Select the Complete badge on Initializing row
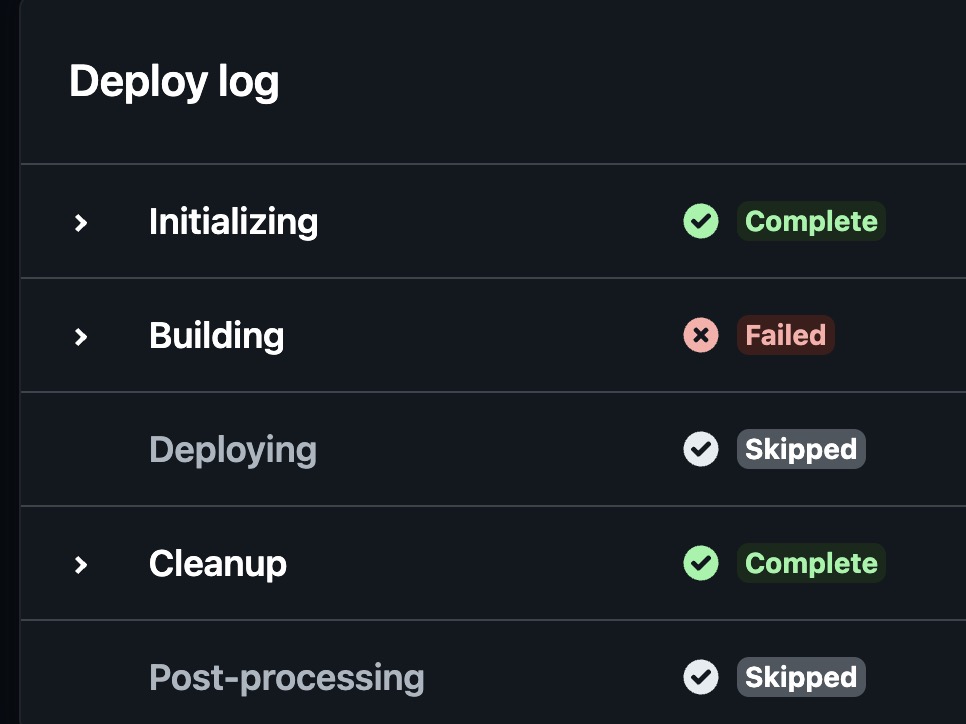Viewport: 966px width, 724px height. pos(811,221)
